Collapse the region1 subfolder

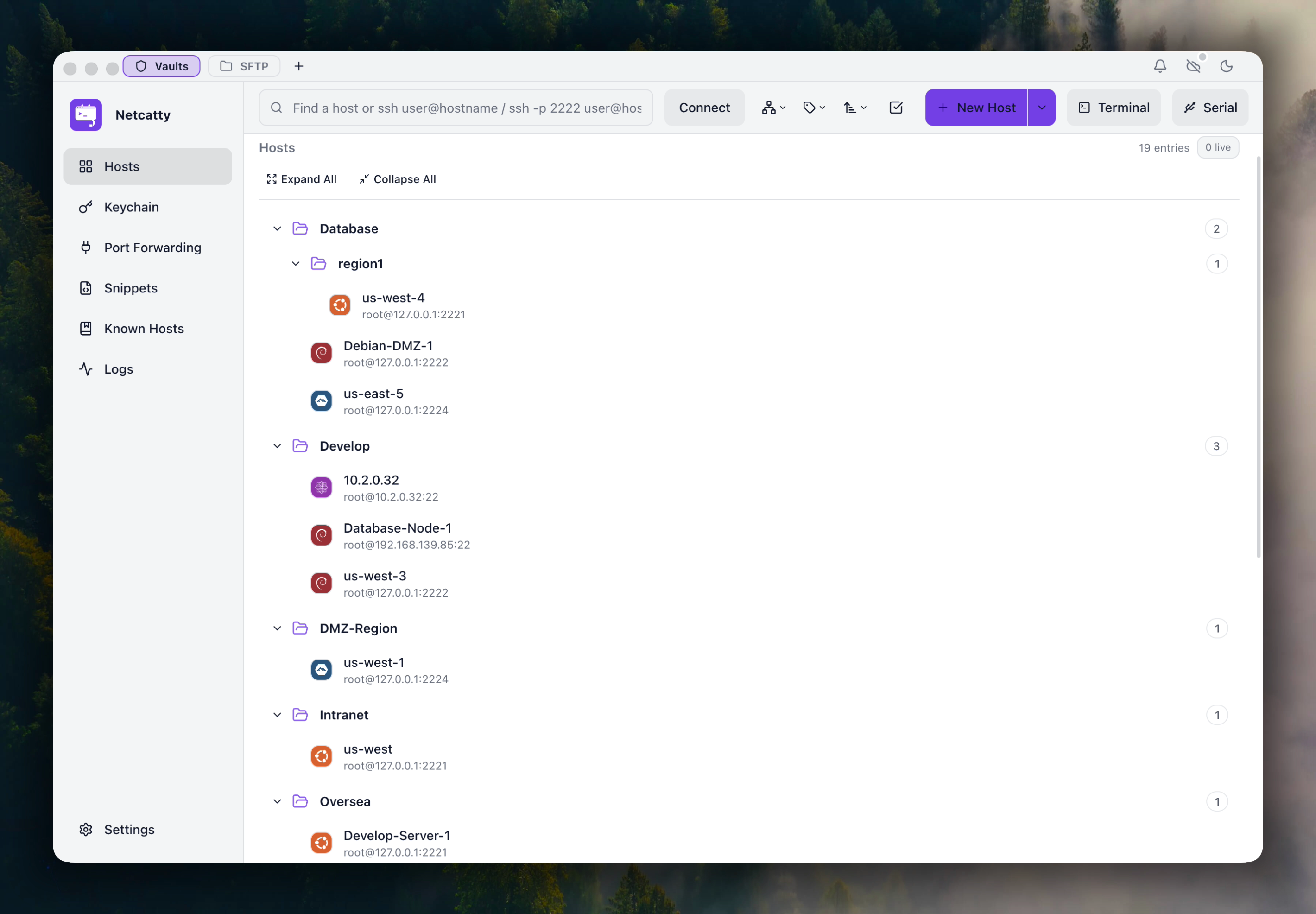[295, 264]
